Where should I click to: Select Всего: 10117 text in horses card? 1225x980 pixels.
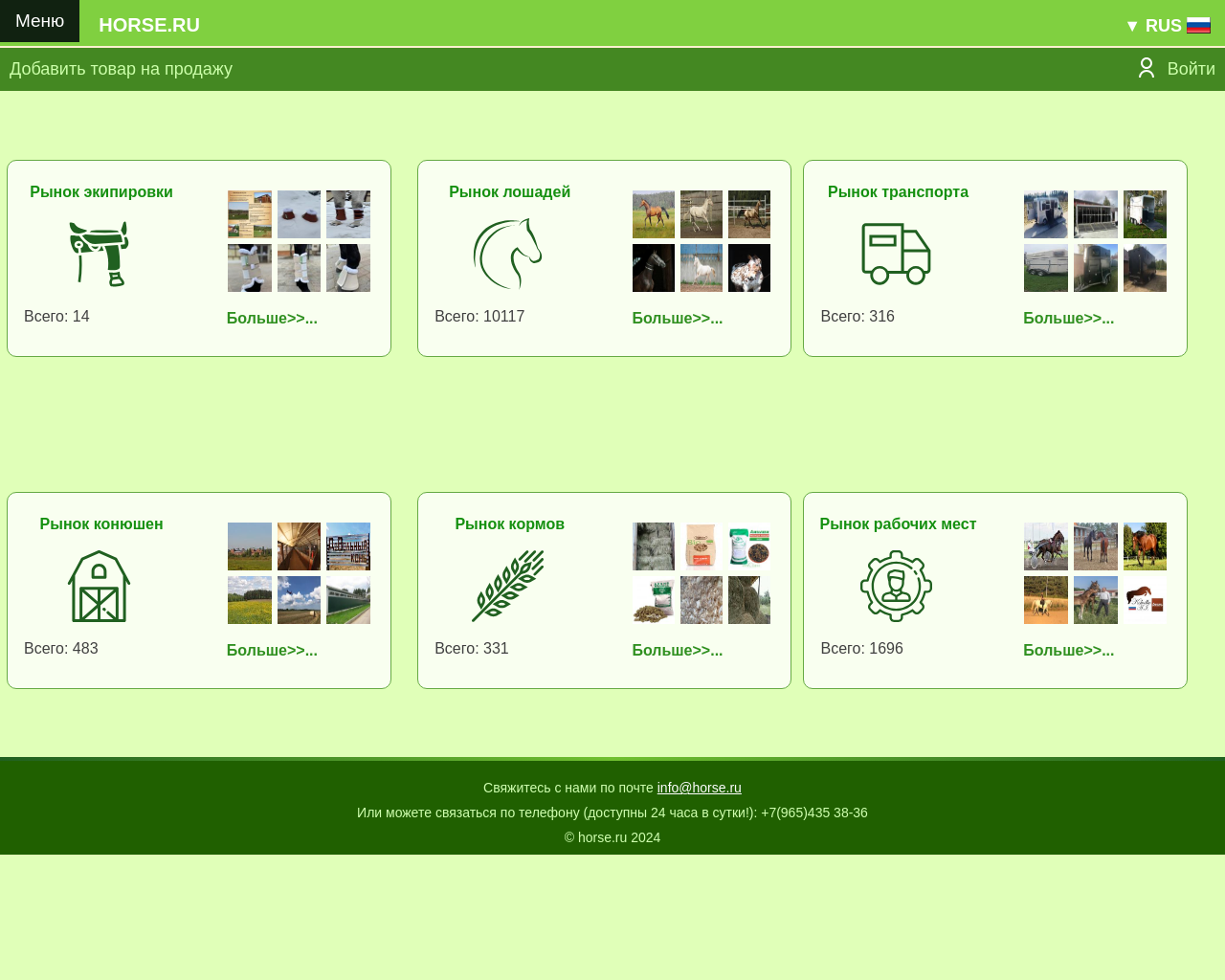pyautogui.click(x=479, y=316)
